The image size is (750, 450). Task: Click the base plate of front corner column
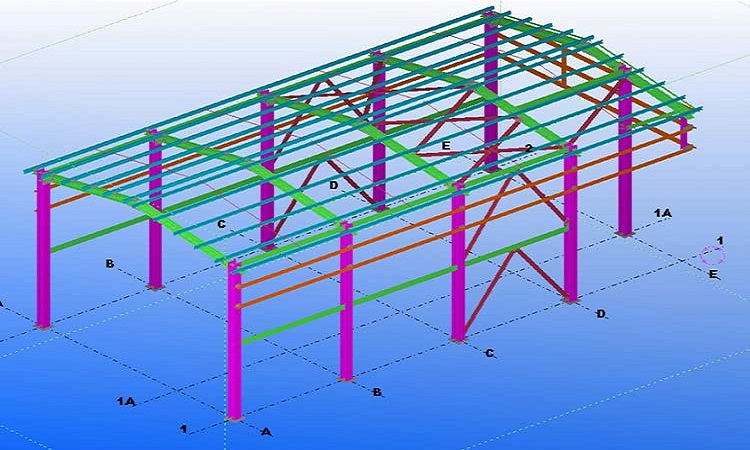[234, 418]
